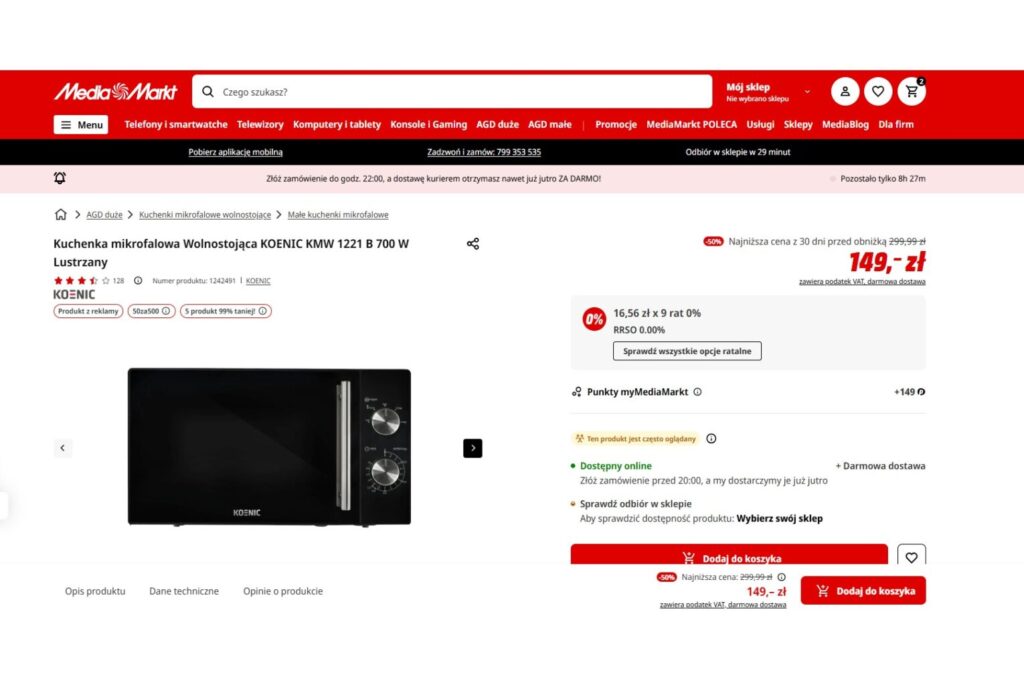Click the search magnifier icon
Viewport: 1024px width, 683px height.
pyautogui.click(x=208, y=91)
